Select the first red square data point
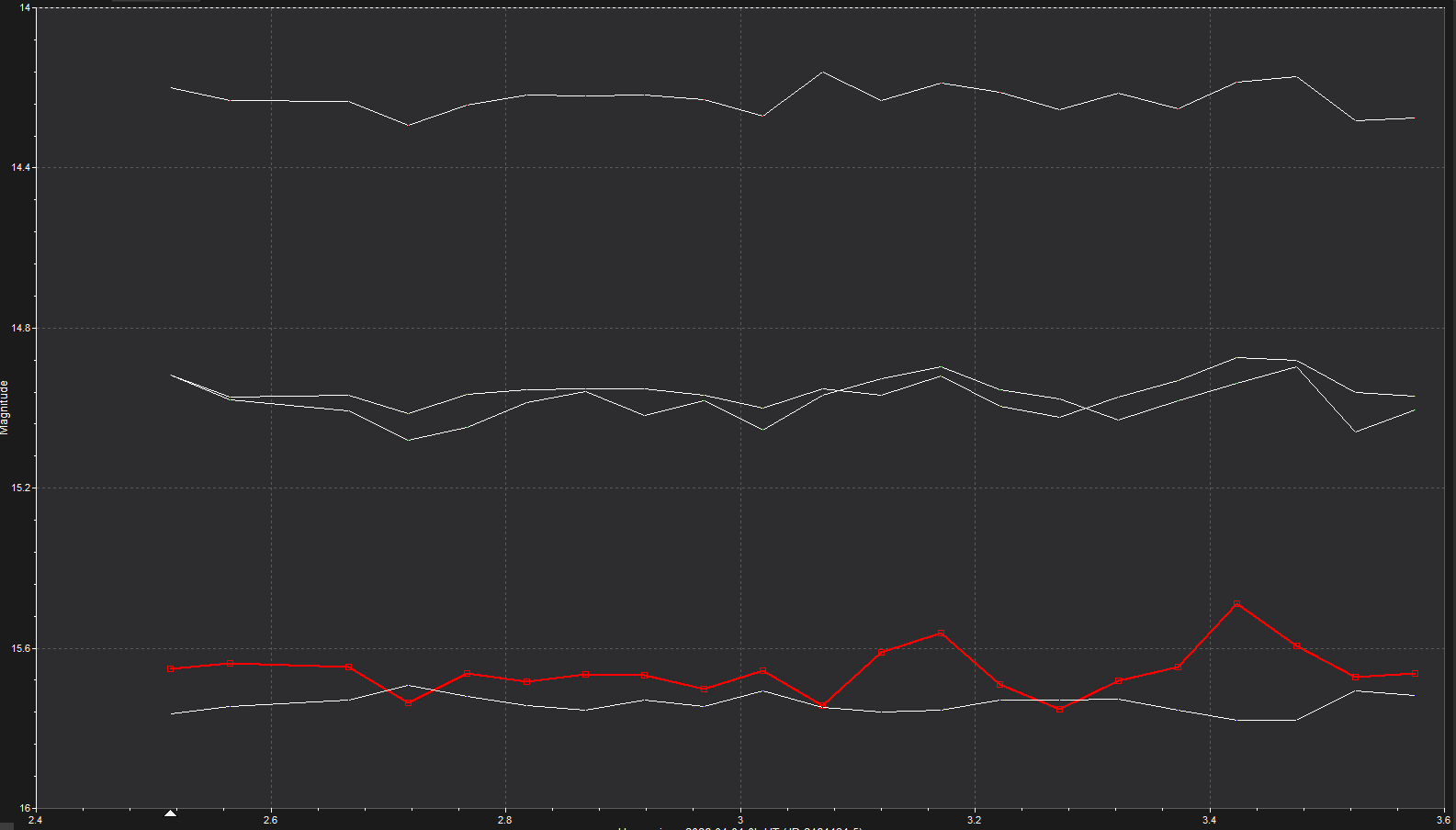Viewport: 1456px width, 830px height. pos(171,668)
